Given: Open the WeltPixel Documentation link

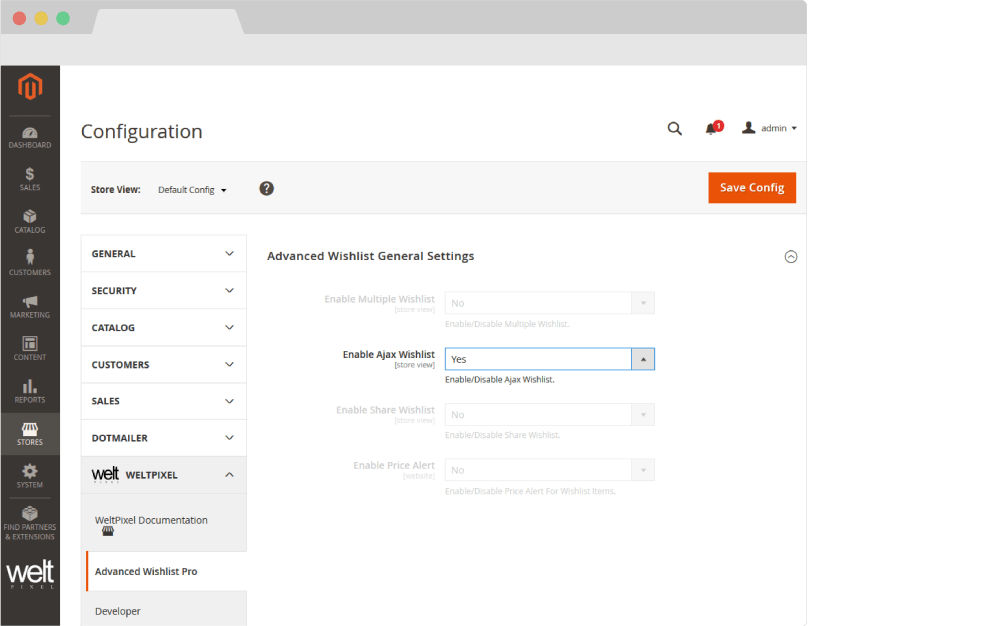Looking at the screenshot, I should pos(151,520).
